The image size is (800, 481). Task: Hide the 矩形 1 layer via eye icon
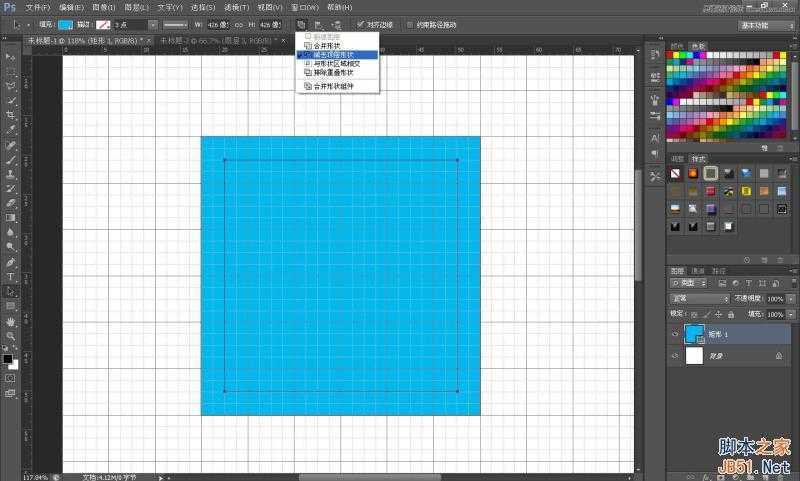click(x=675, y=334)
